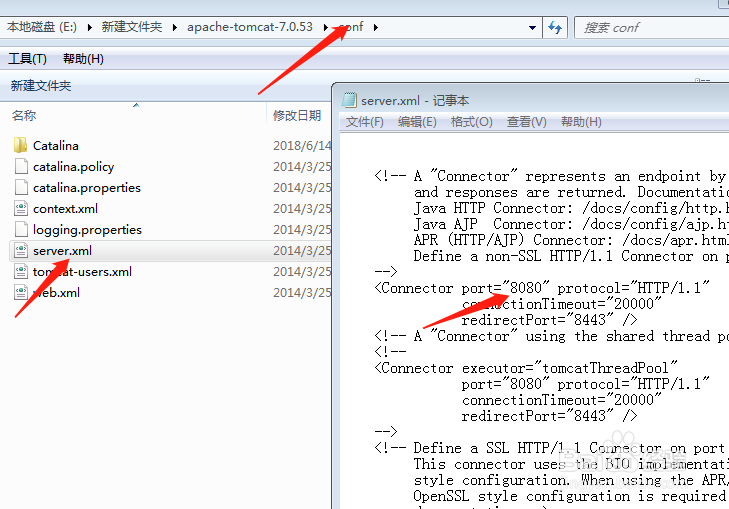Click the 2018/6/14 date of Catalina
This screenshot has height=509, width=729.
pos(302,145)
